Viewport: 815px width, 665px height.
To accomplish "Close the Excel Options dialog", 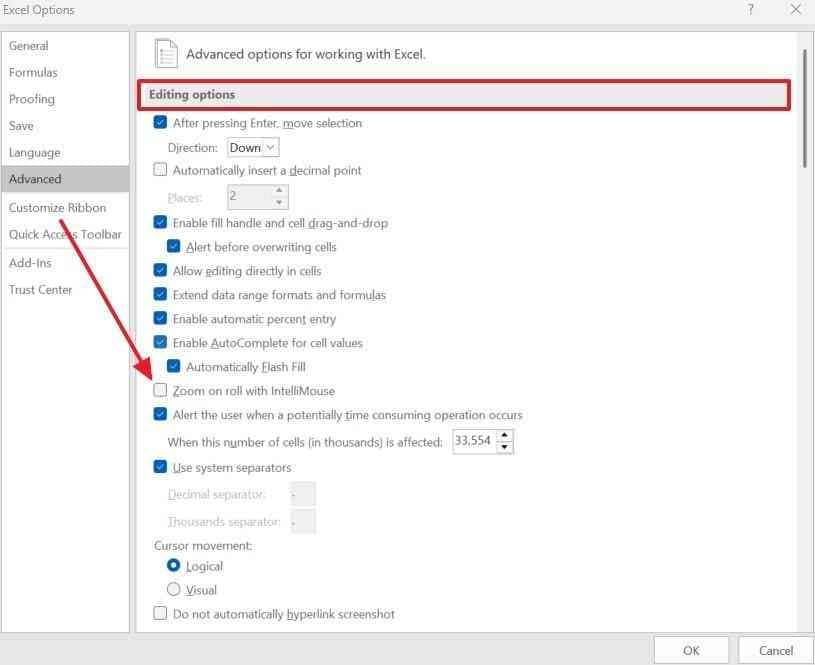I will point(795,10).
